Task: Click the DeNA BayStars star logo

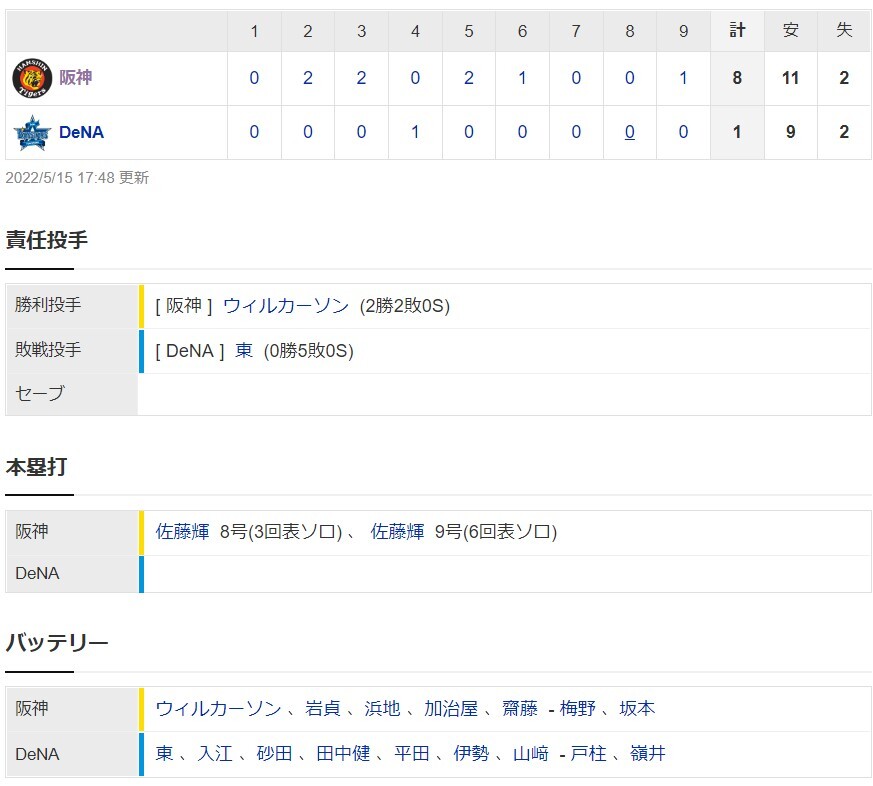Action: tap(32, 132)
